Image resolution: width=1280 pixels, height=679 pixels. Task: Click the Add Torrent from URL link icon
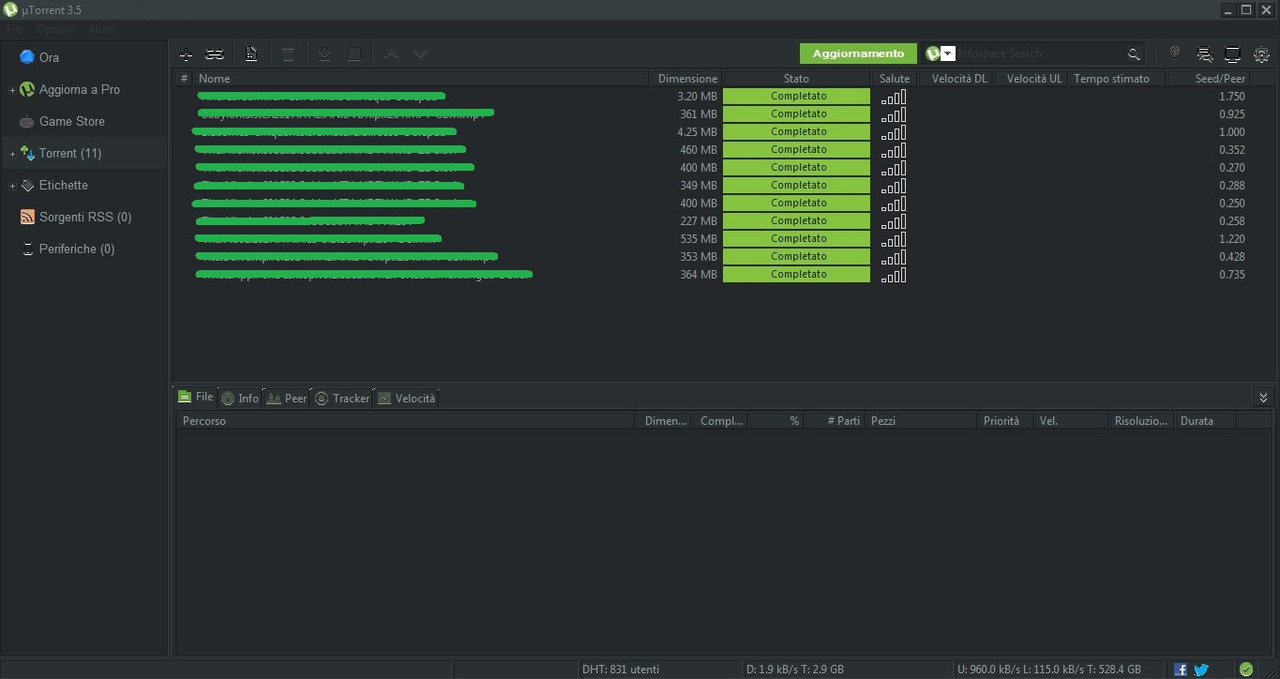(x=214, y=54)
